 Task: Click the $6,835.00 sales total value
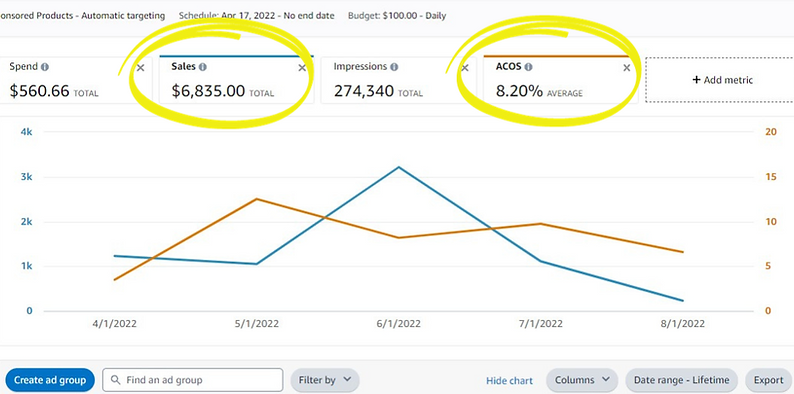[x=208, y=91]
